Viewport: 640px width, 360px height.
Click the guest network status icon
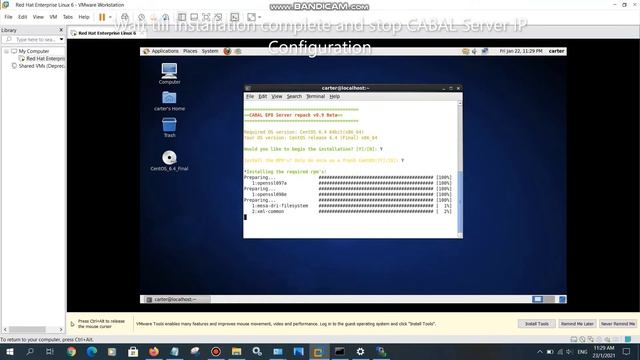(485, 51)
